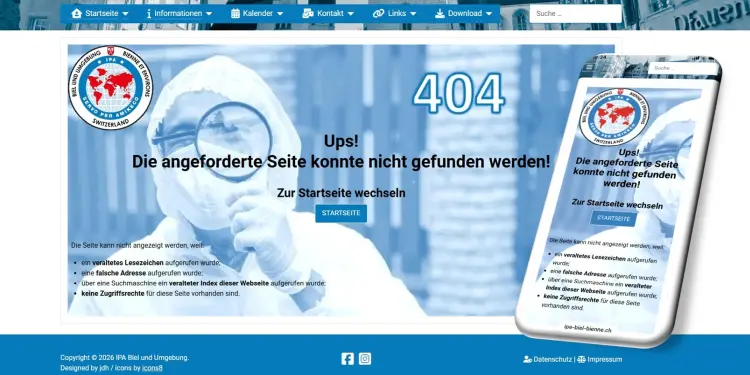750x375 pixels.
Task: Open the Impressum link in footer
Action: coord(605,359)
